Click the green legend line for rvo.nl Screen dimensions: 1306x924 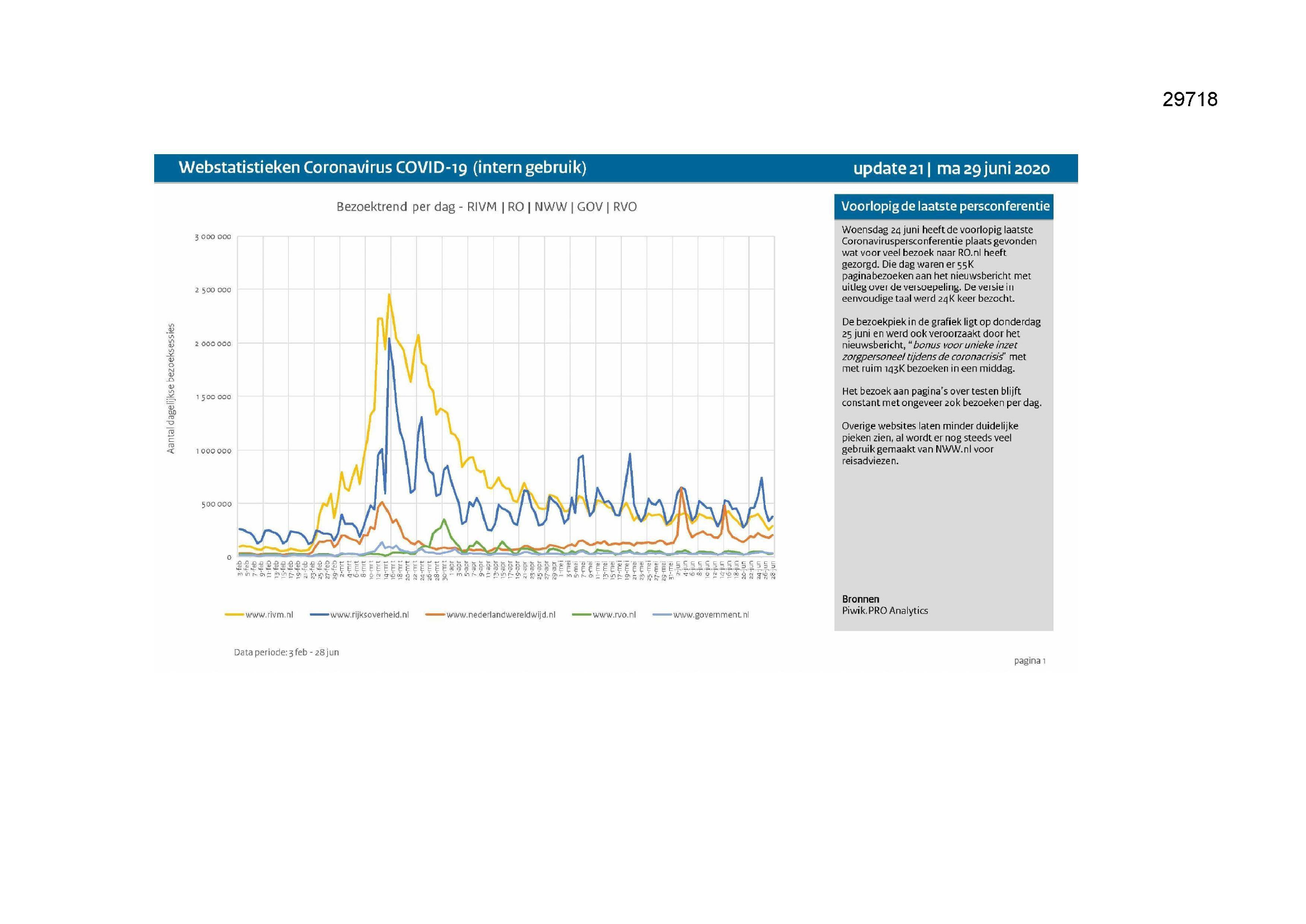tap(581, 615)
